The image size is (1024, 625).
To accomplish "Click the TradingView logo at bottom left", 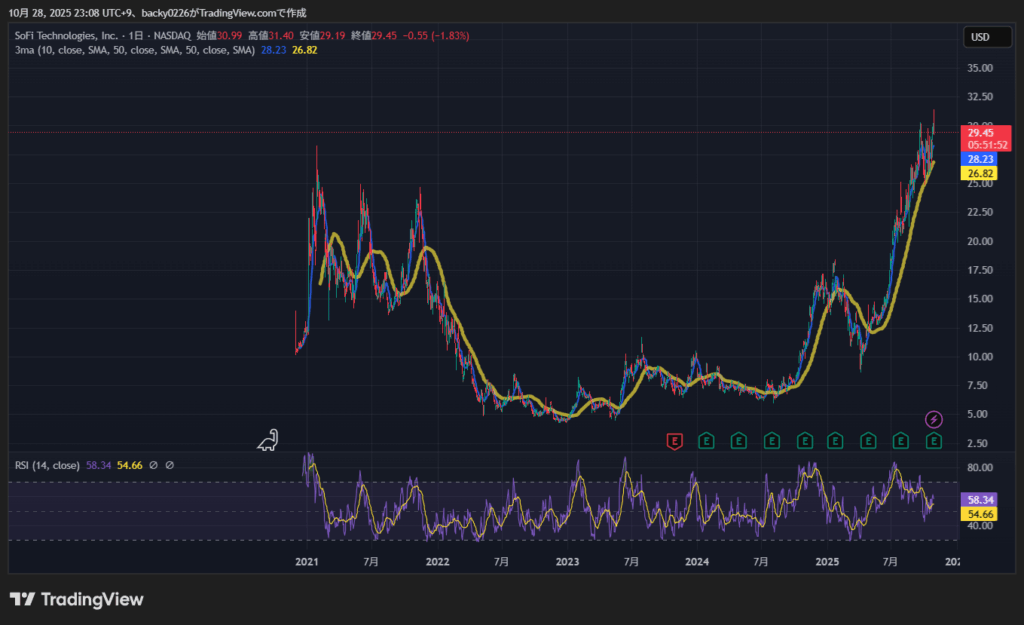I will (77, 599).
